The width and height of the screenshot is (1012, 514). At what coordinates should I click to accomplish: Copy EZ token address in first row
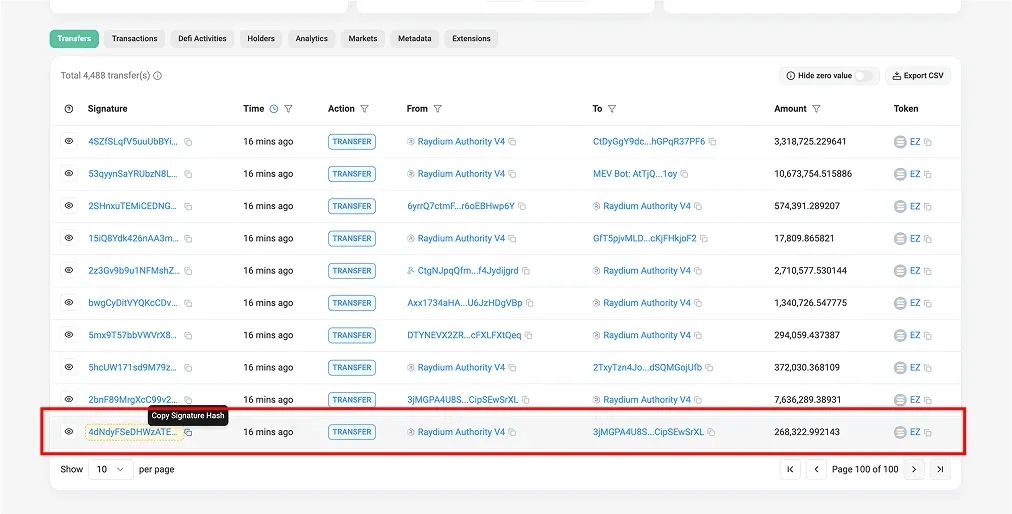[927, 142]
